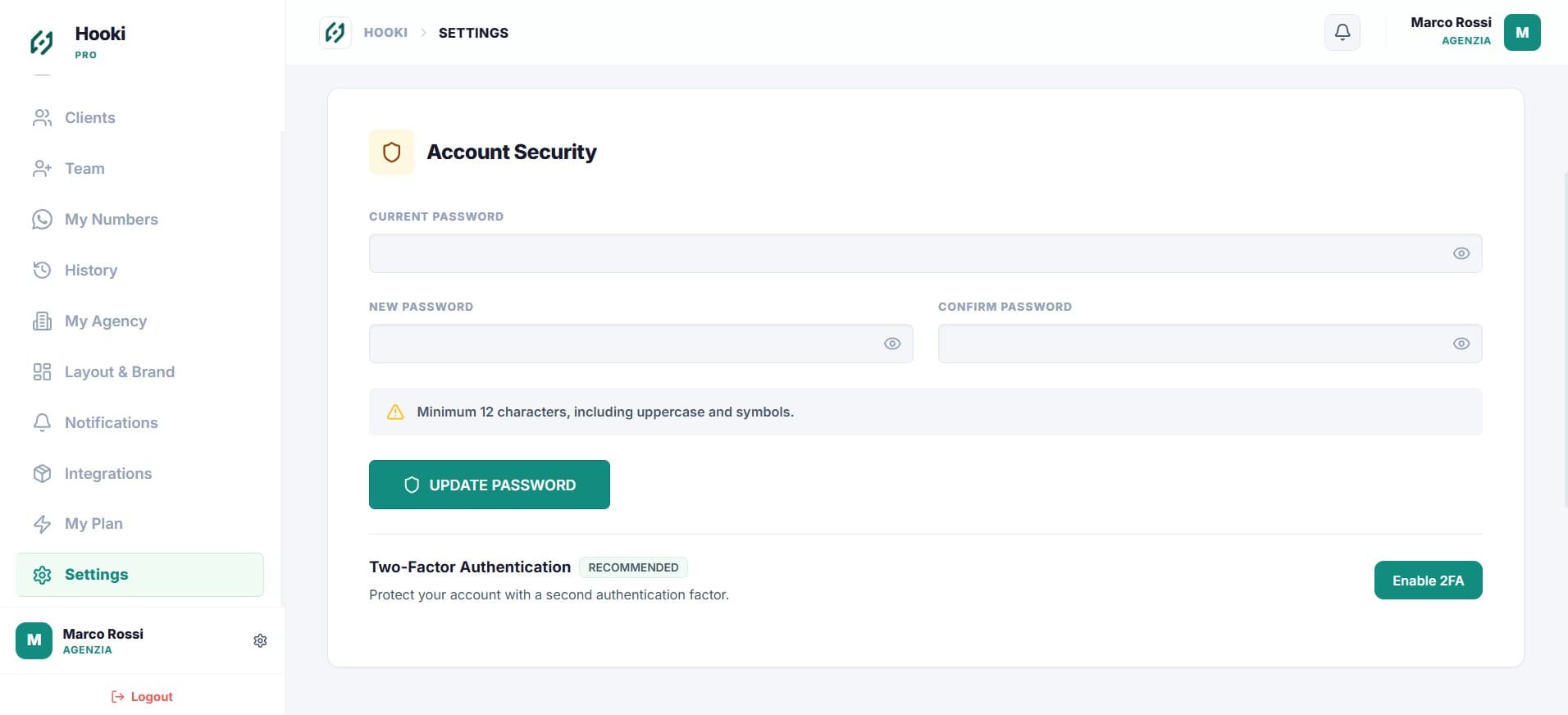Image resolution: width=1568 pixels, height=715 pixels.
Task: Open the My Agency page
Action: coord(139,321)
